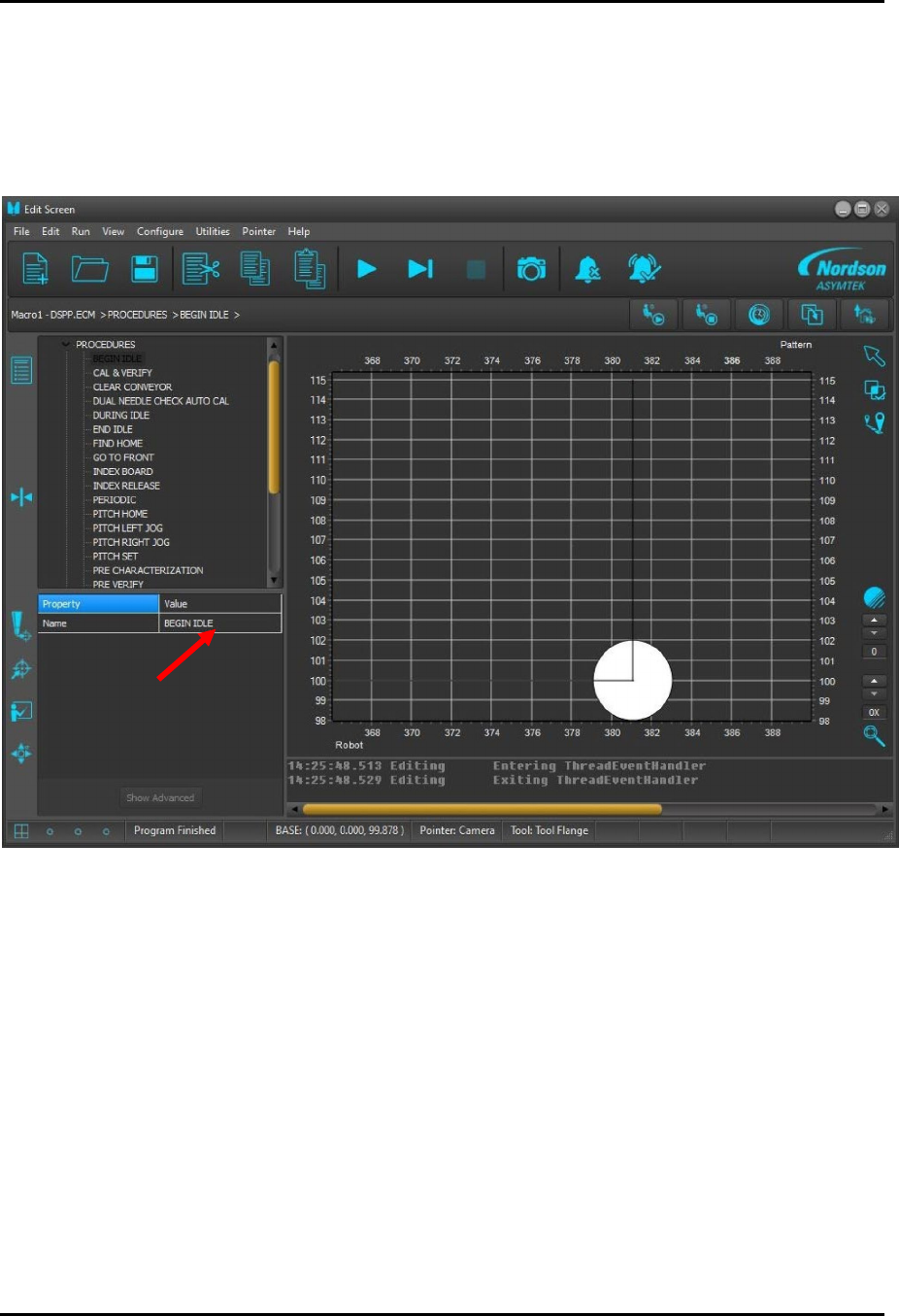Select PITCH LEFT JOG procedure

(x=127, y=528)
